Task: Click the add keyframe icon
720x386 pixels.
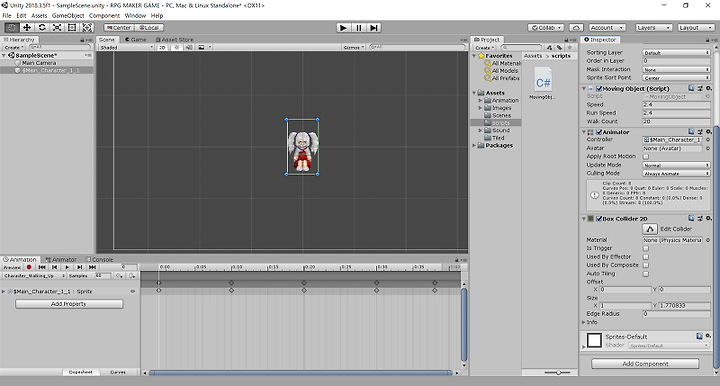Action: (119, 276)
